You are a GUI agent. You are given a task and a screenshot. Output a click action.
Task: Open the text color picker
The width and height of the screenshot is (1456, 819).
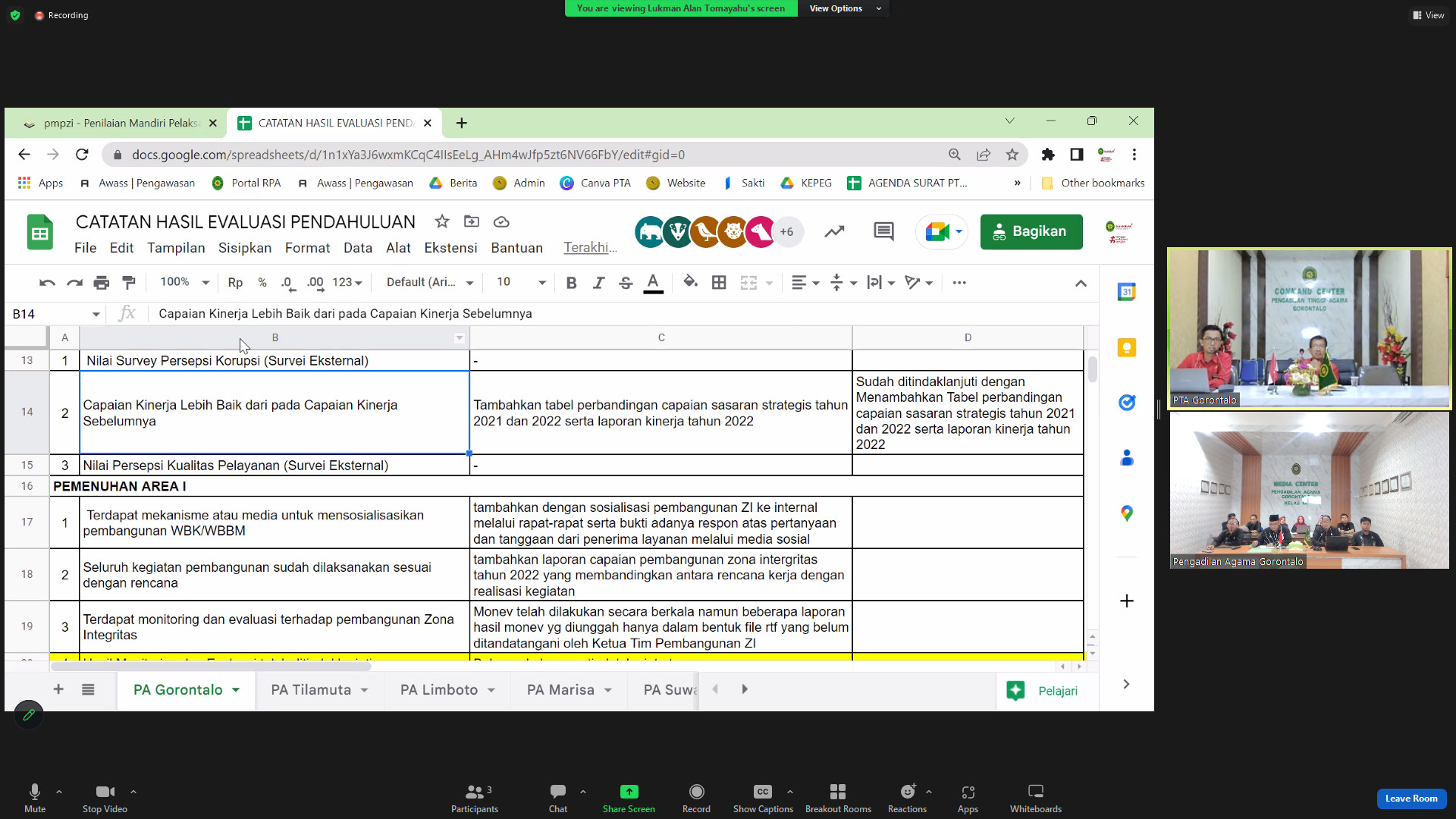(653, 283)
